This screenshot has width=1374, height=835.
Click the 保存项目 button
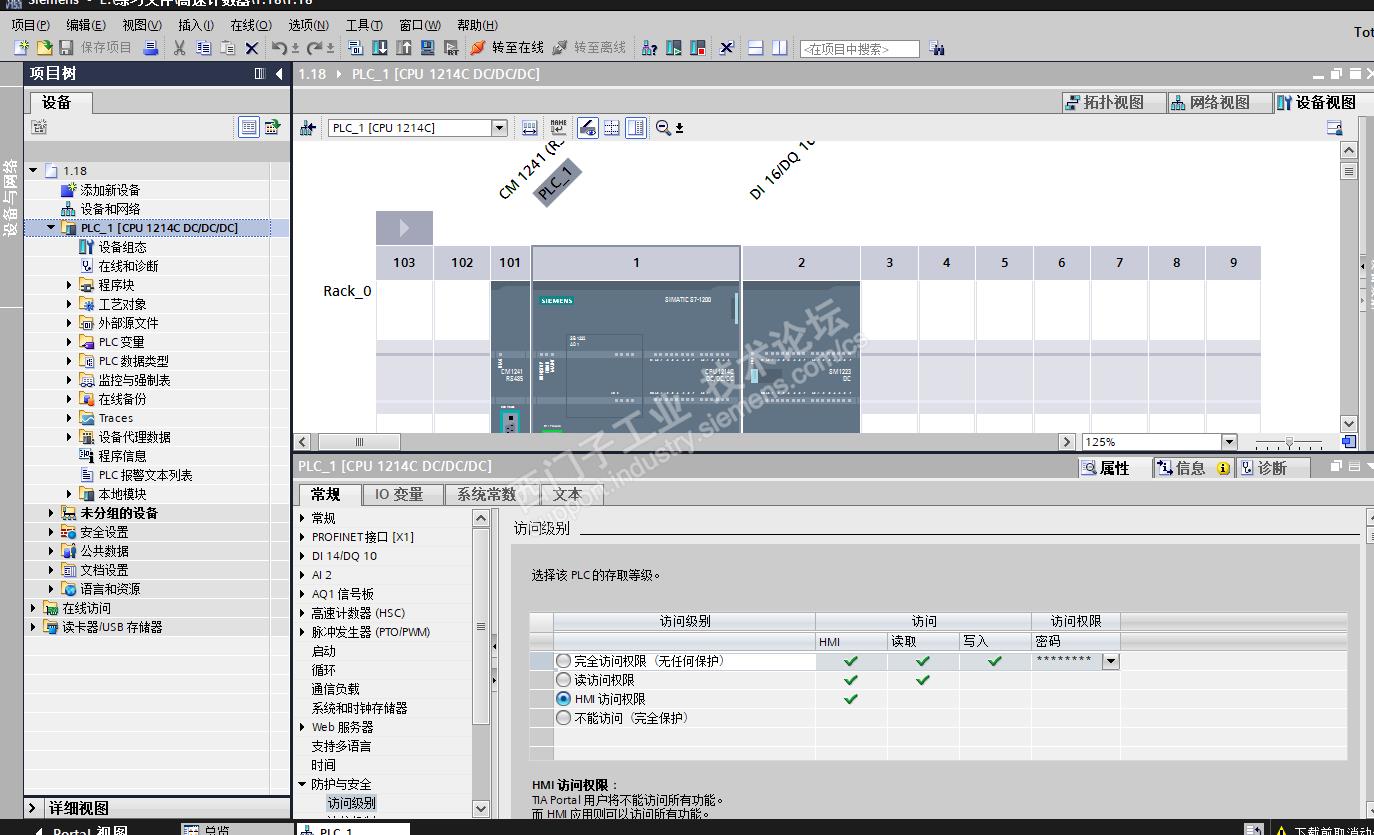click(x=95, y=48)
